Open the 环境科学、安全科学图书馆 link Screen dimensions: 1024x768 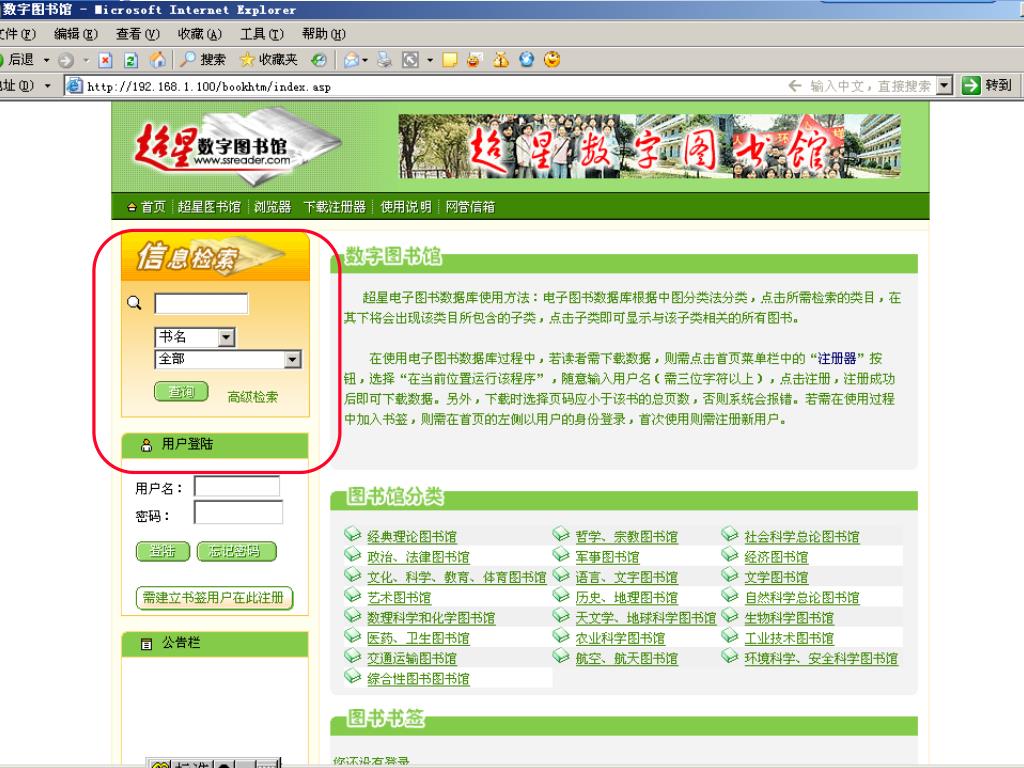click(x=821, y=658)
